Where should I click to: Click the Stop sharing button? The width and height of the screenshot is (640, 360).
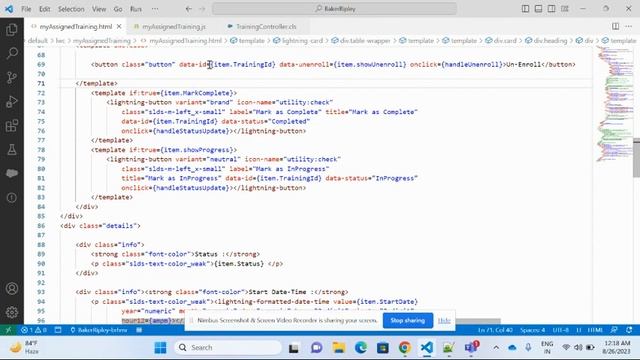tap(408, 320)
